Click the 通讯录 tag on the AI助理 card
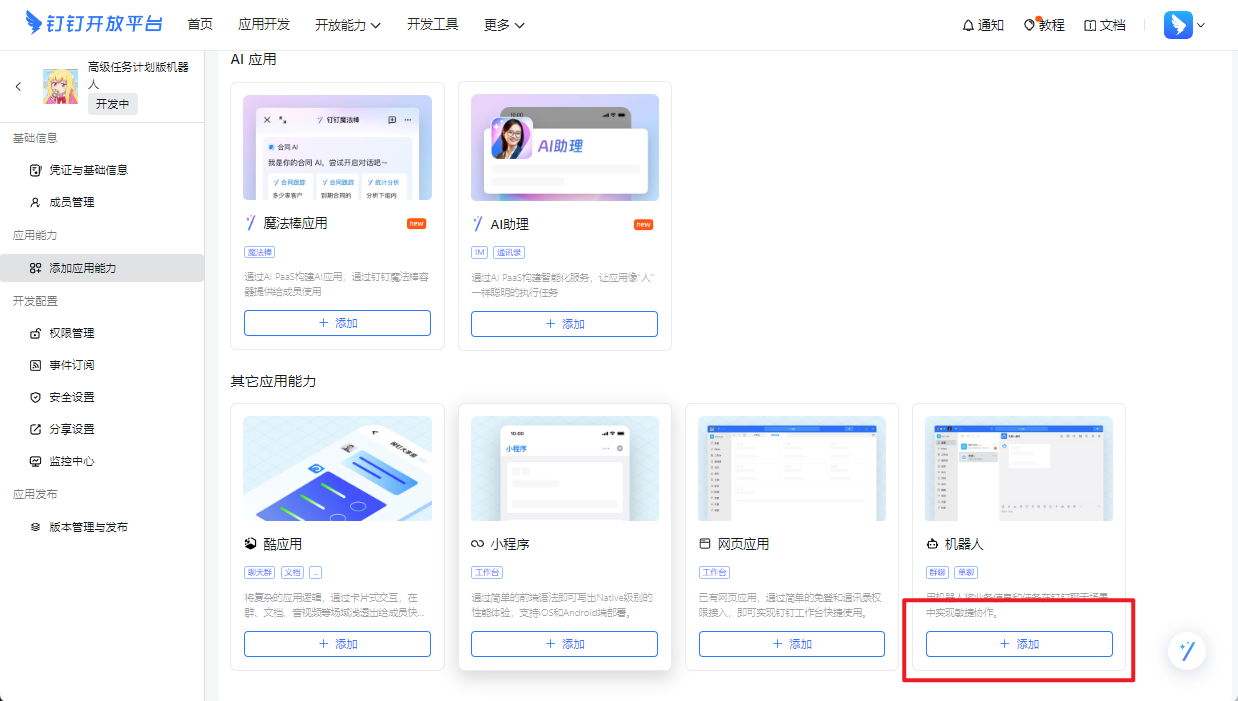Image resolution: width=1238 pixels, height=701 pixels. click(509, 252)
